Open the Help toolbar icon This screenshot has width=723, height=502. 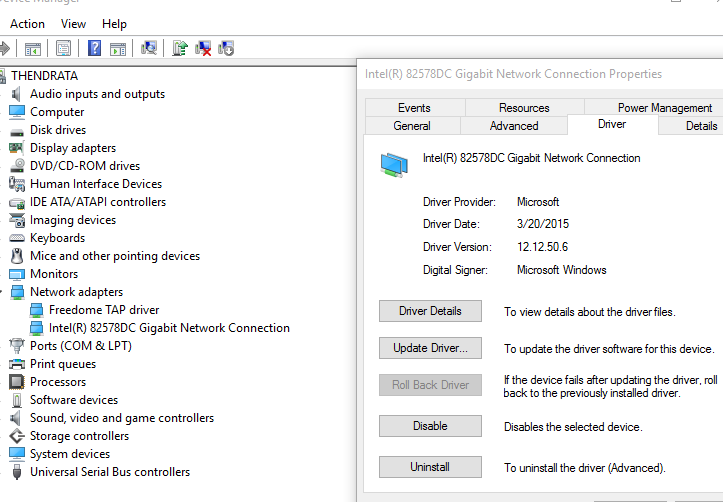click(x=94, y=48)
